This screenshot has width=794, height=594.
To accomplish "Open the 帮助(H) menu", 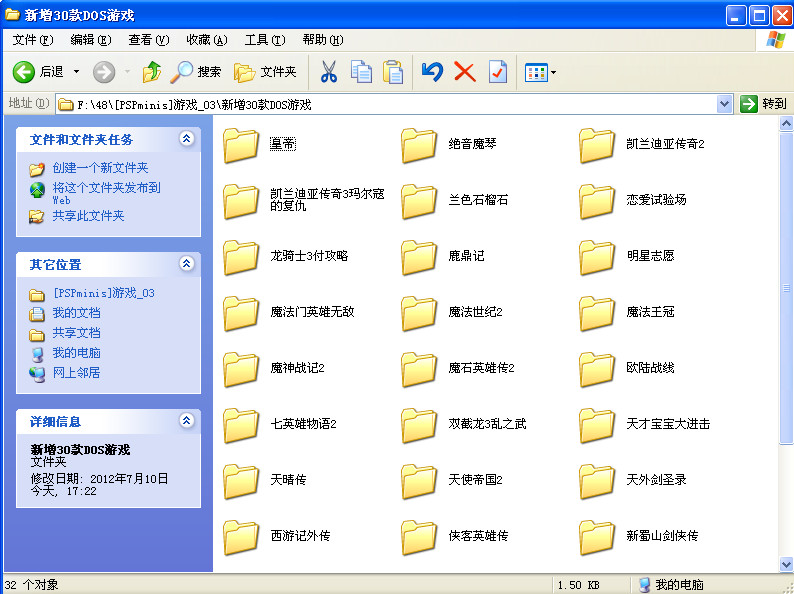I will tap(323, 39).
